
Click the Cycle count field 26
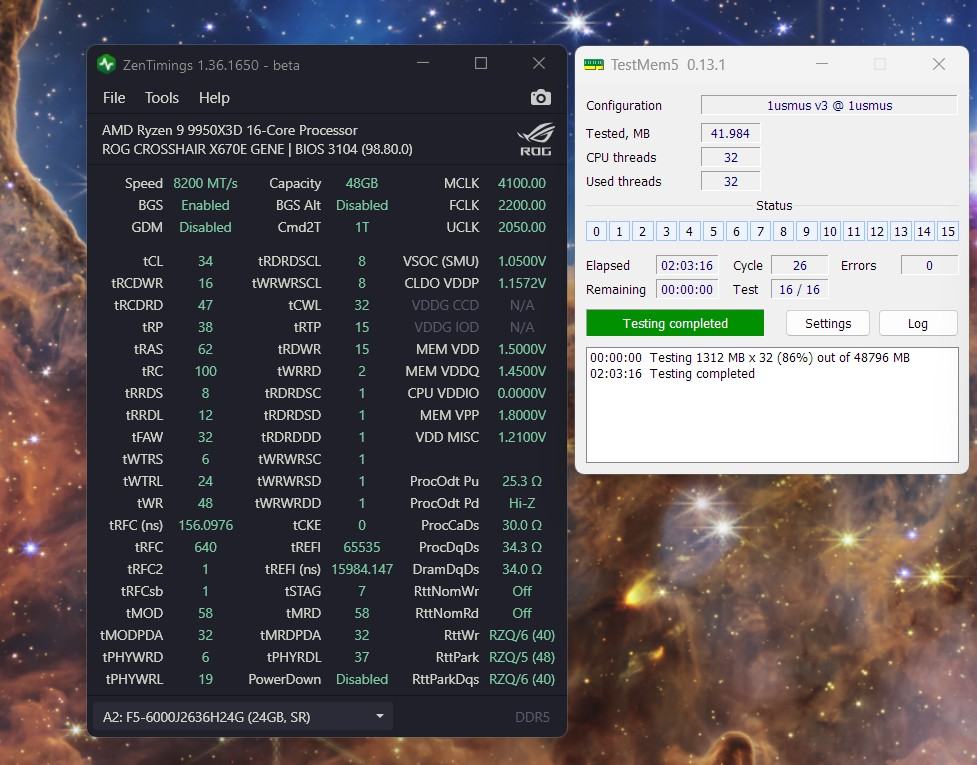(x=799, y=265)
